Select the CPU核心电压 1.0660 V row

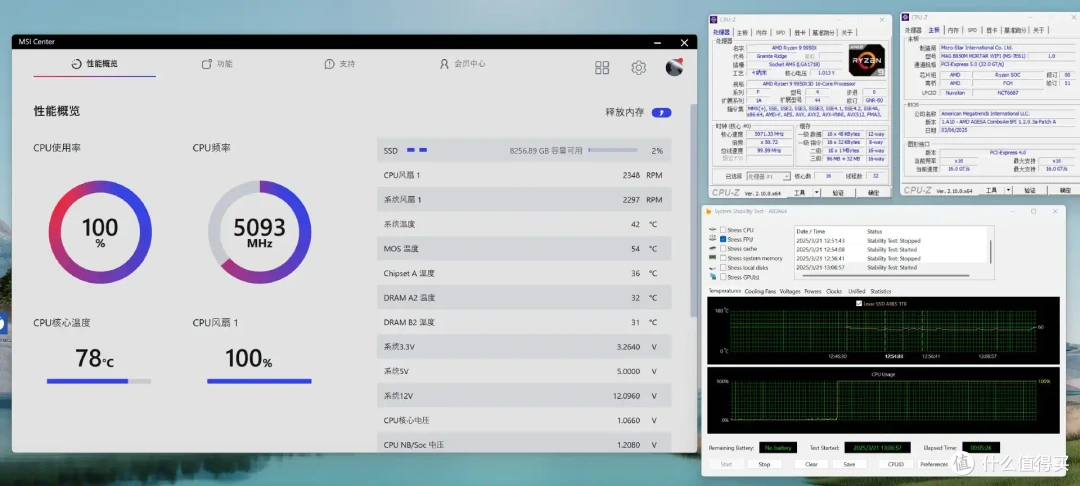[524, 420]
